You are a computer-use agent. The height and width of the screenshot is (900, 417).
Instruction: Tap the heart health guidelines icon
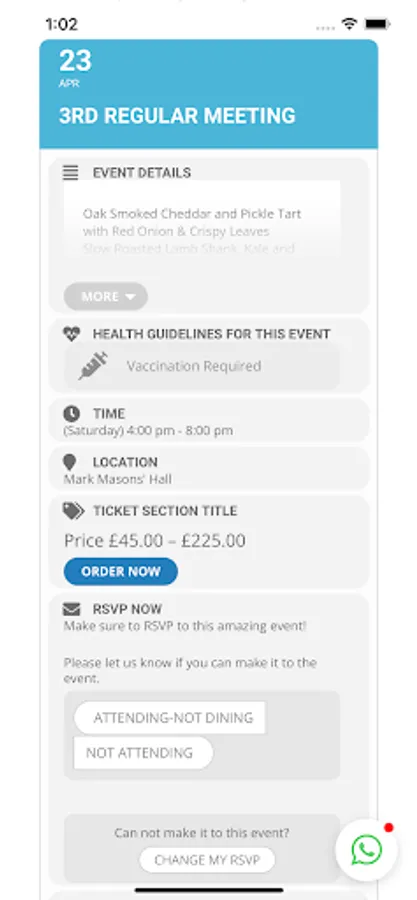(71, 334)
